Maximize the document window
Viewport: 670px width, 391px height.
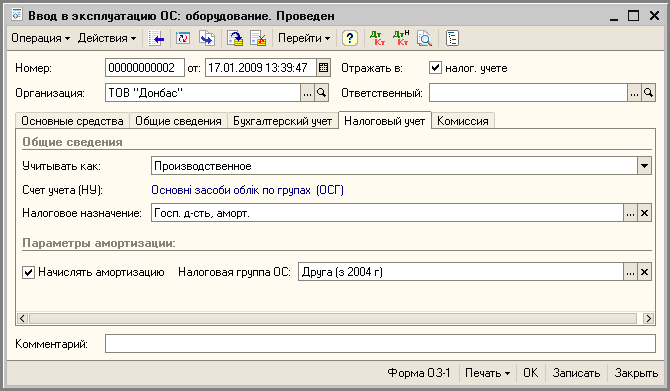click(x=633, y=16)
